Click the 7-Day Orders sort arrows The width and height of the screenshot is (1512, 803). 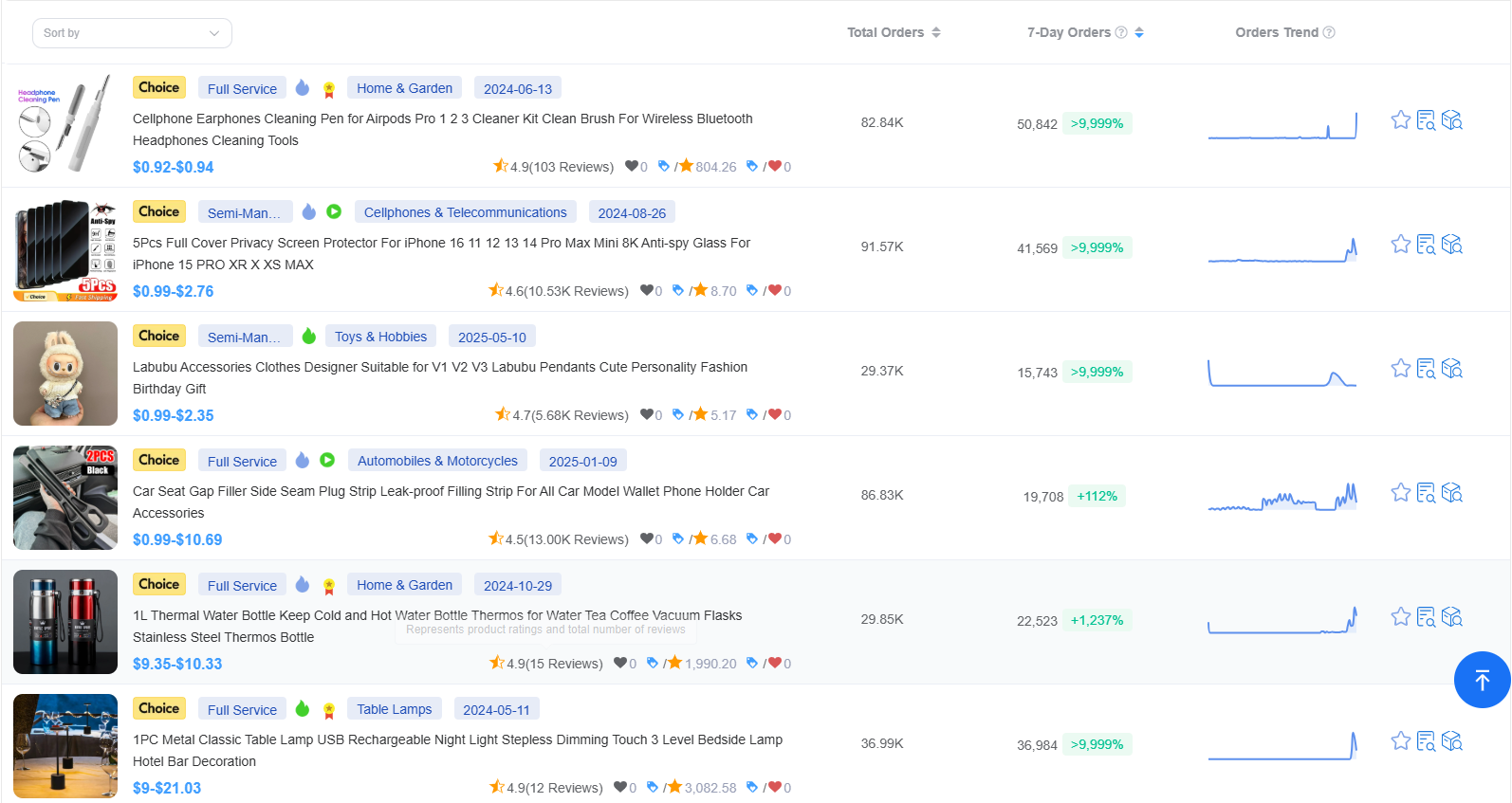coord(1139,32)
